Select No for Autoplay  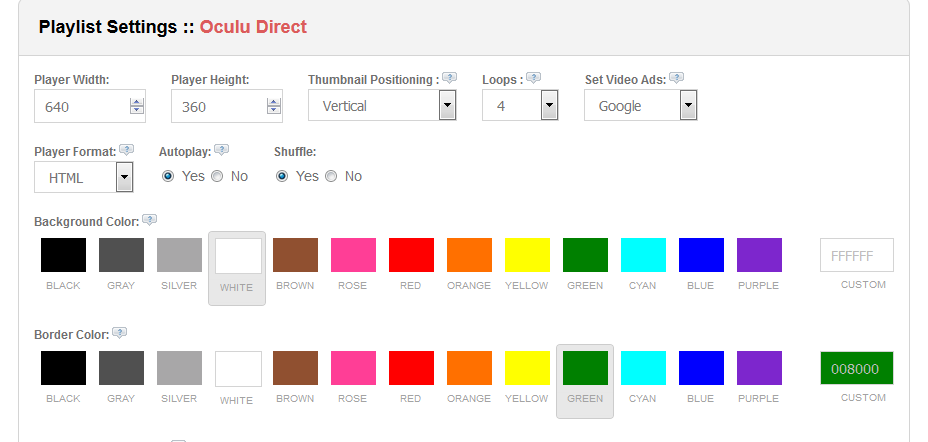(x=217, y=176)
